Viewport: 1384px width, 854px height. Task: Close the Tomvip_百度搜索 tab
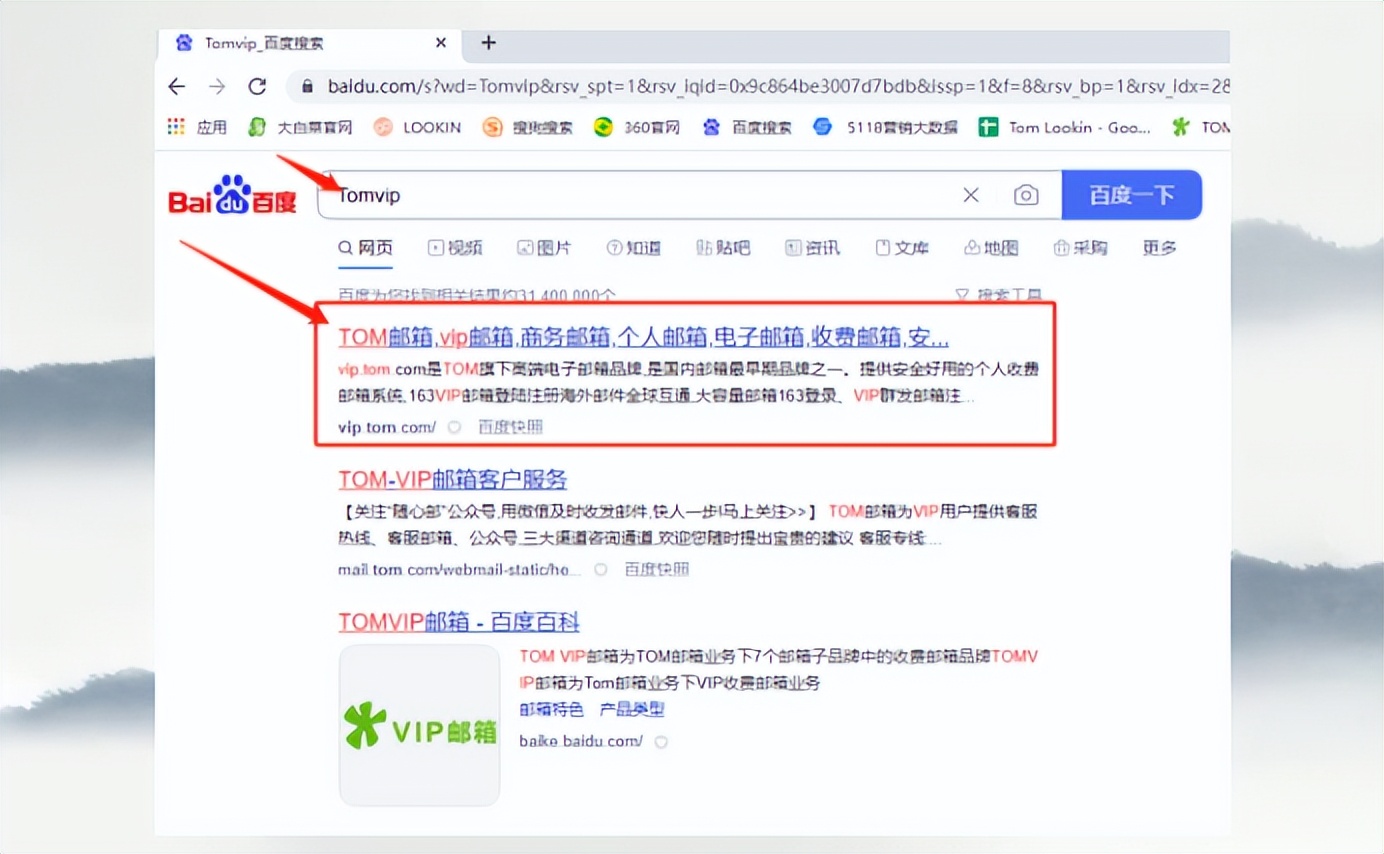point(441,43)
